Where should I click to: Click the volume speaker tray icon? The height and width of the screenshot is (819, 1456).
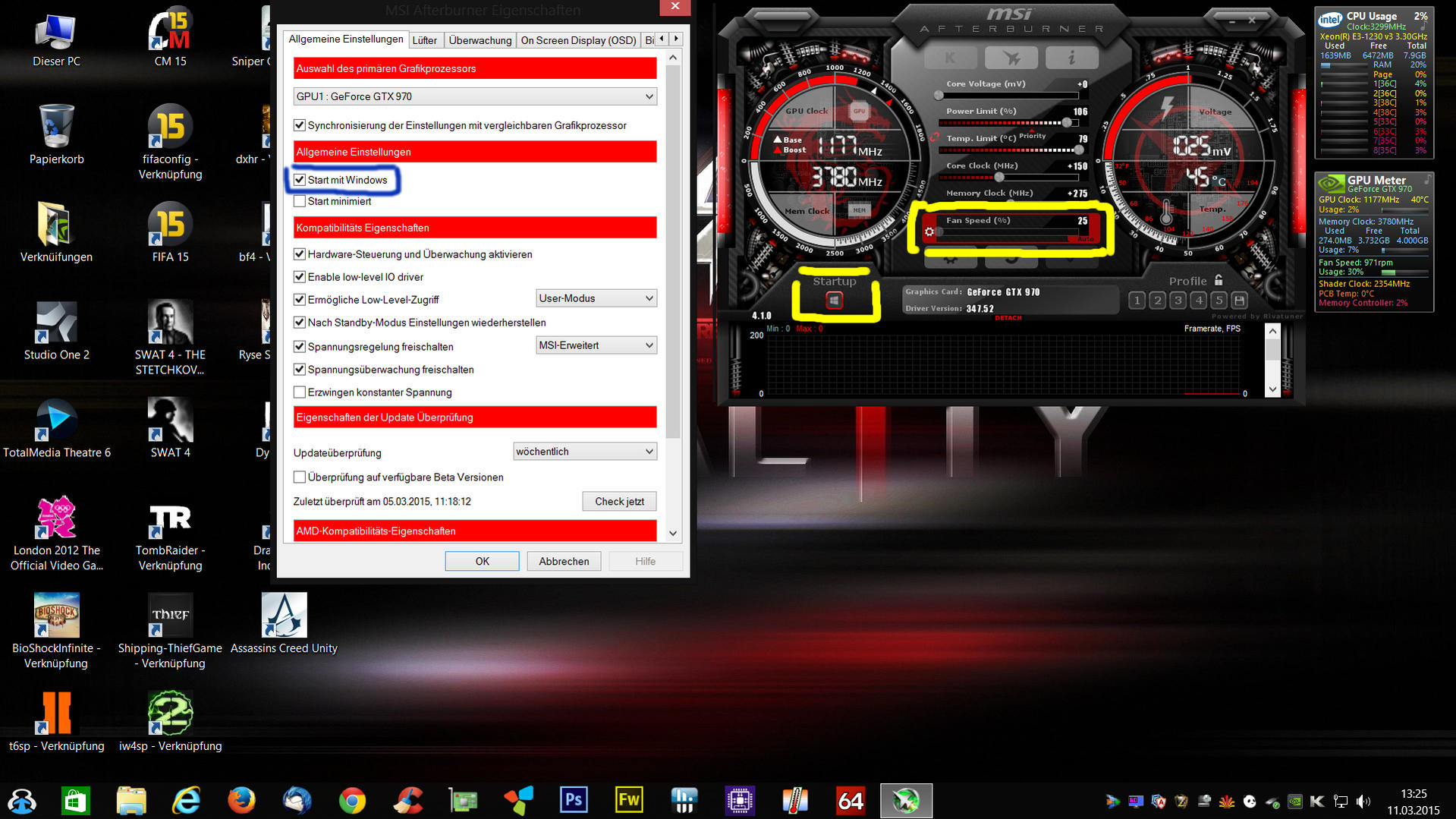click(1363, 802)
